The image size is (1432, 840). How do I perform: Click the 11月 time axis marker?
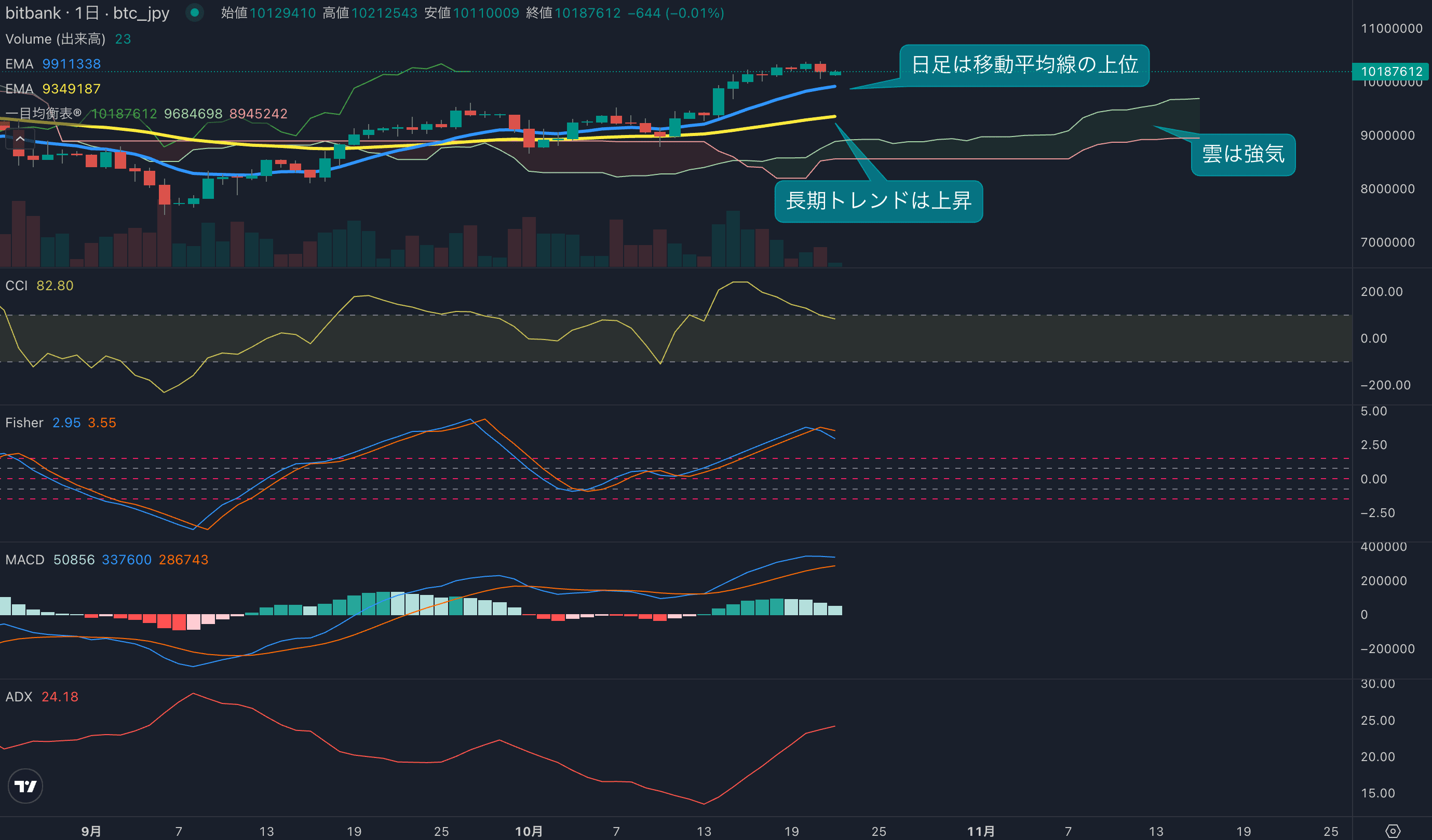[x=980, y=831]
